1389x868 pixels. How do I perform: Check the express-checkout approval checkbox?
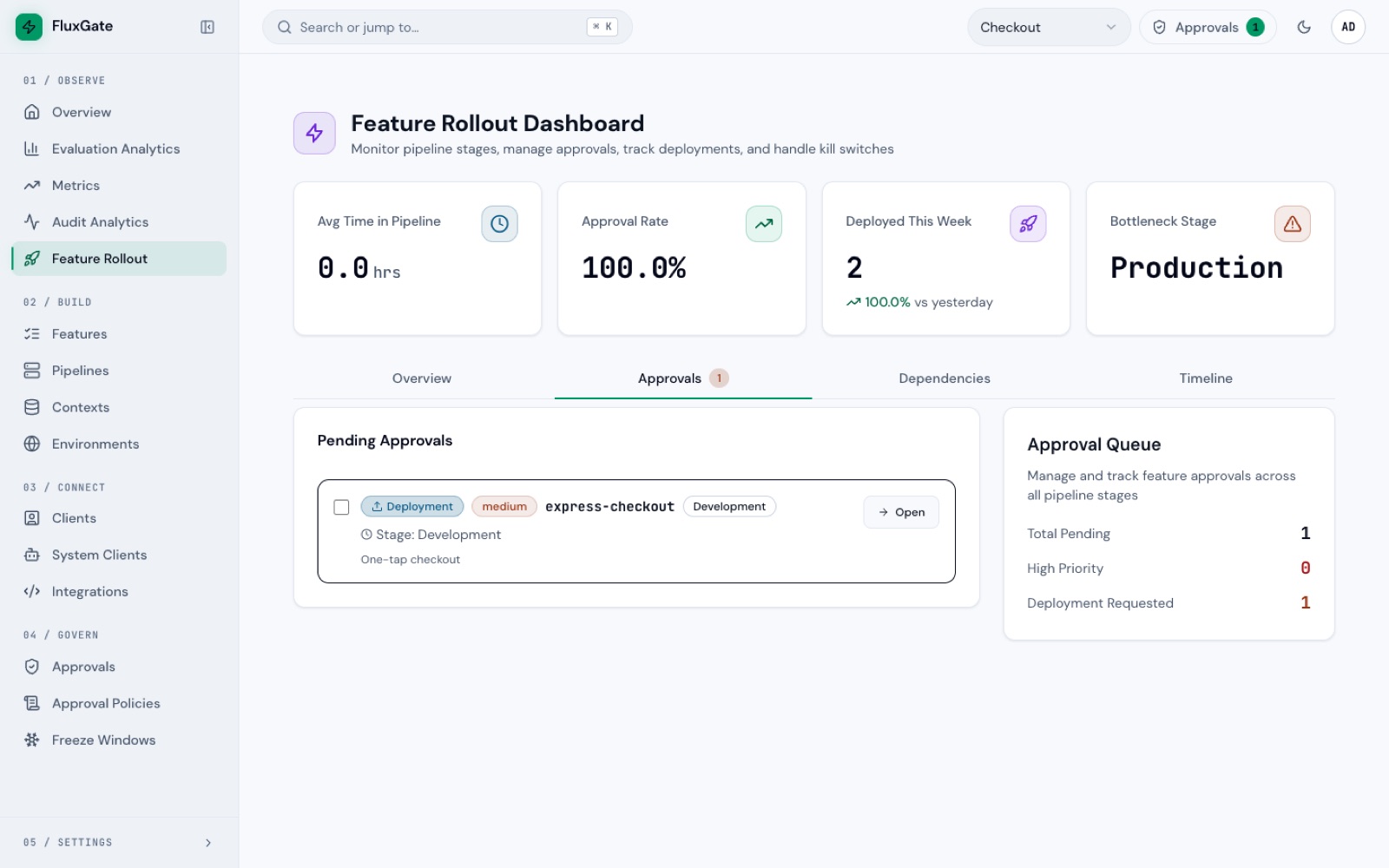click(341, 507)
